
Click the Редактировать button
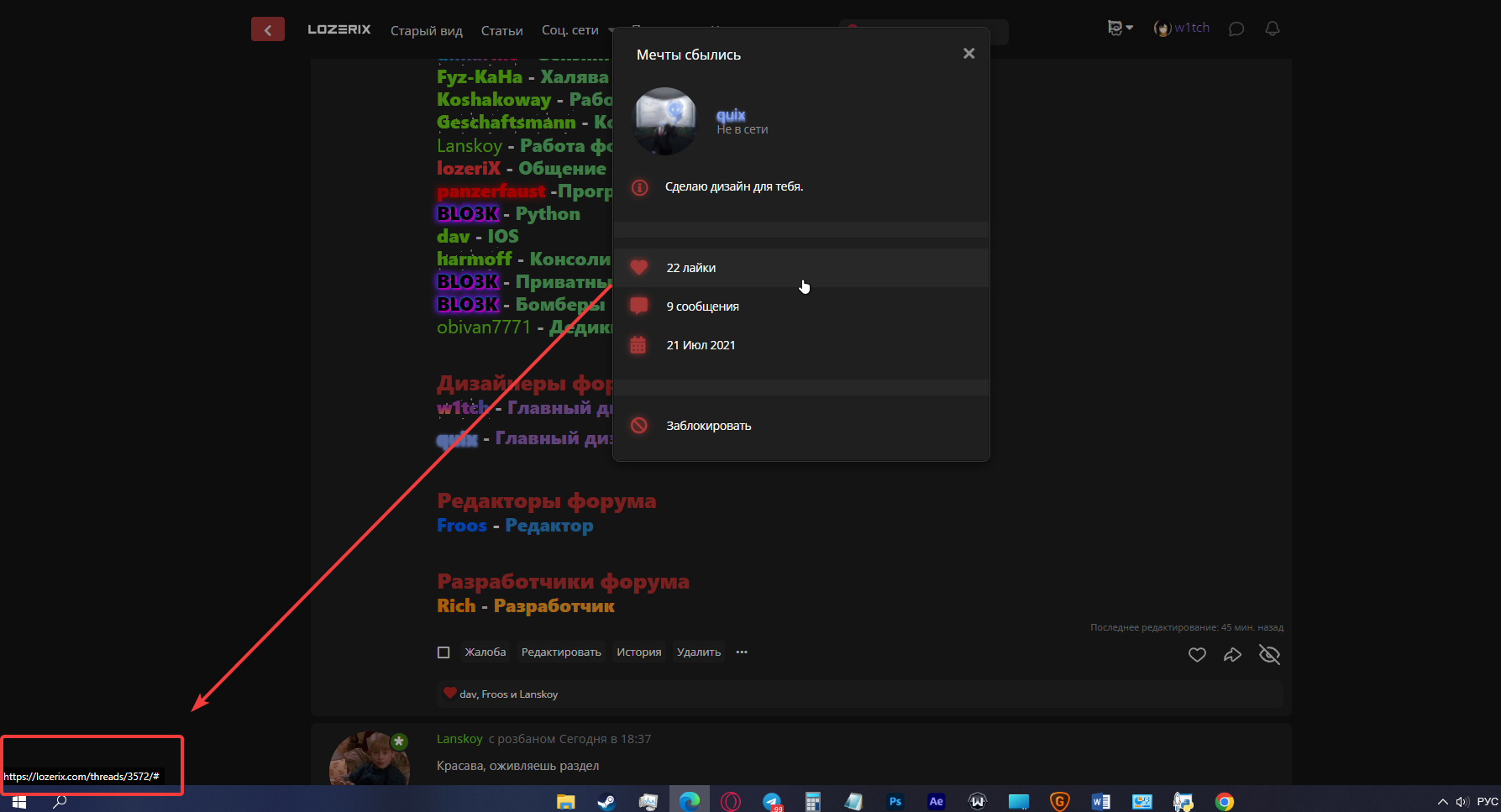point(561,652)
